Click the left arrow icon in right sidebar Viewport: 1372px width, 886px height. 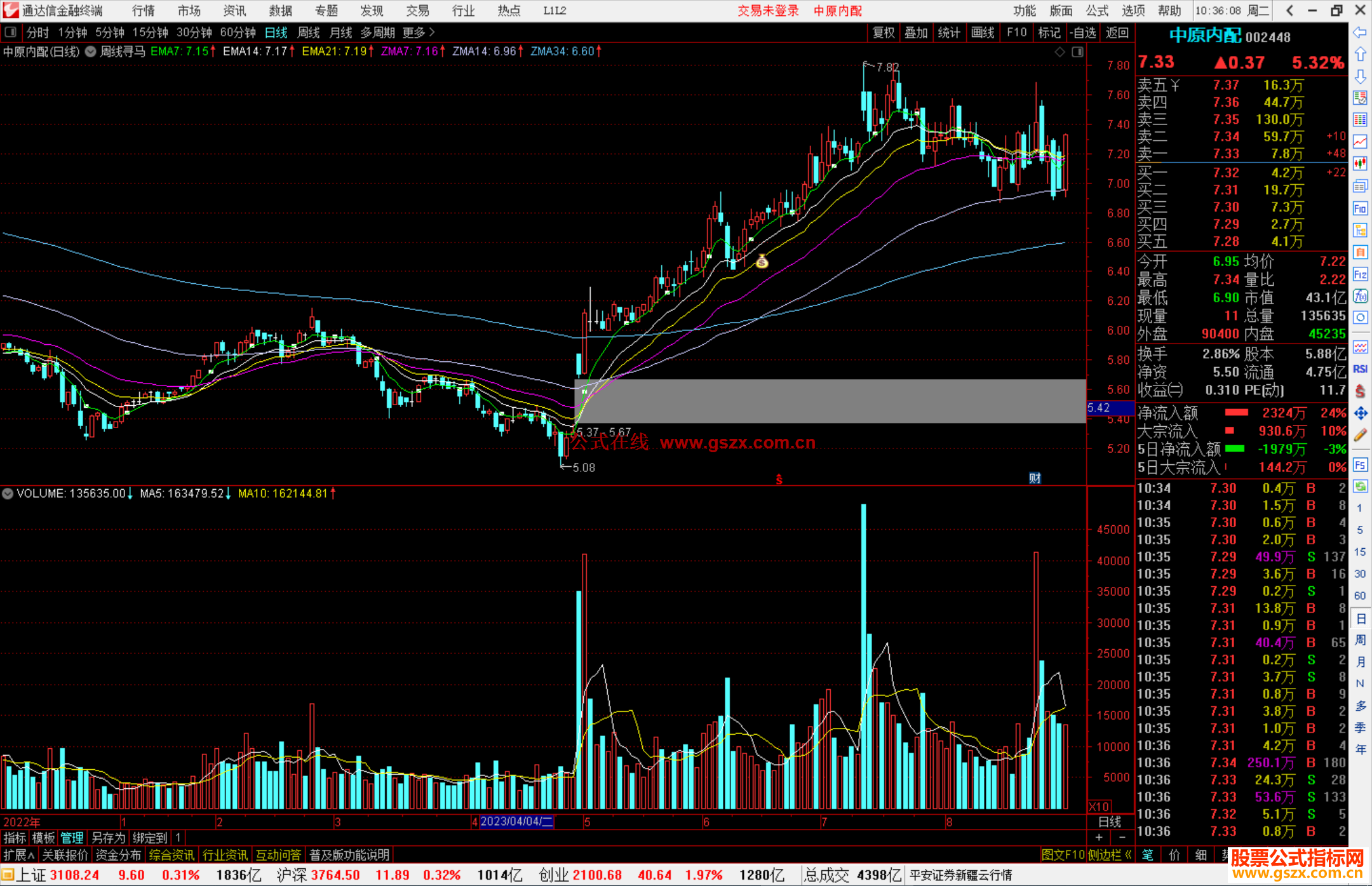point(1360,32)
